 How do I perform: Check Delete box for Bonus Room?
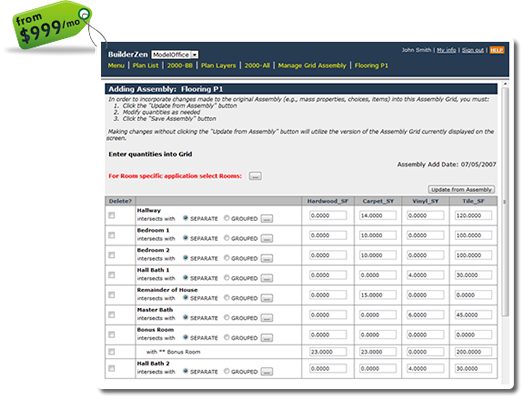[x=112, y=335]
